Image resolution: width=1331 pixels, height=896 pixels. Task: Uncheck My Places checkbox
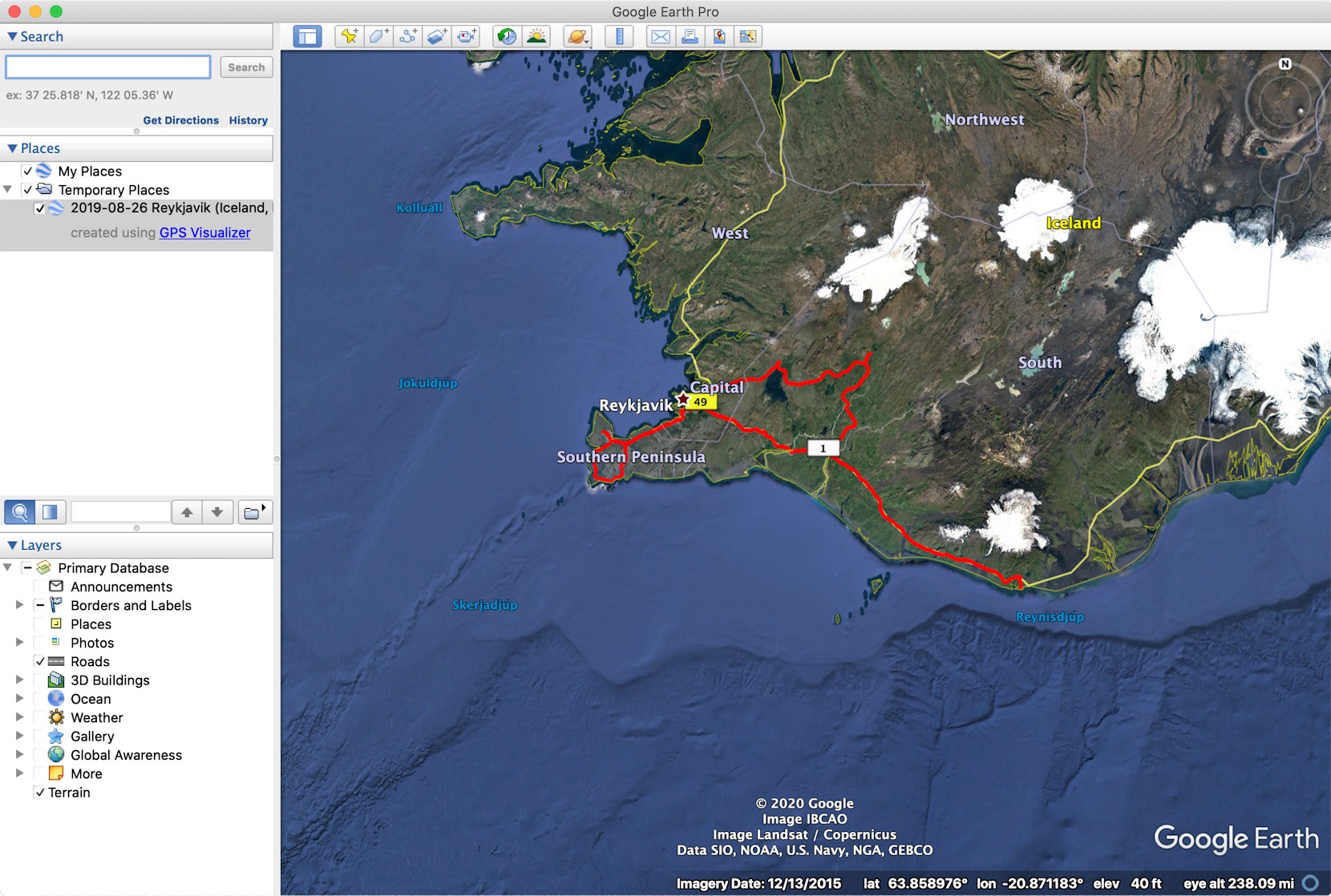(28, 171)
